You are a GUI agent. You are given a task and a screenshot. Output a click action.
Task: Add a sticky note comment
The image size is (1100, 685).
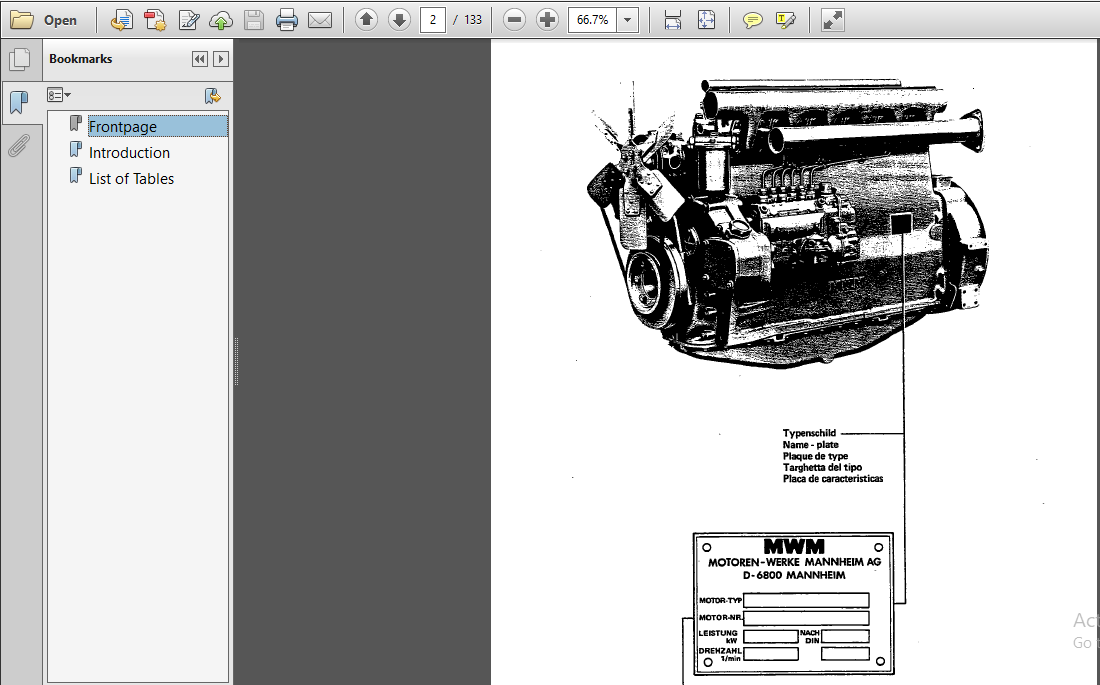(752, 20)
